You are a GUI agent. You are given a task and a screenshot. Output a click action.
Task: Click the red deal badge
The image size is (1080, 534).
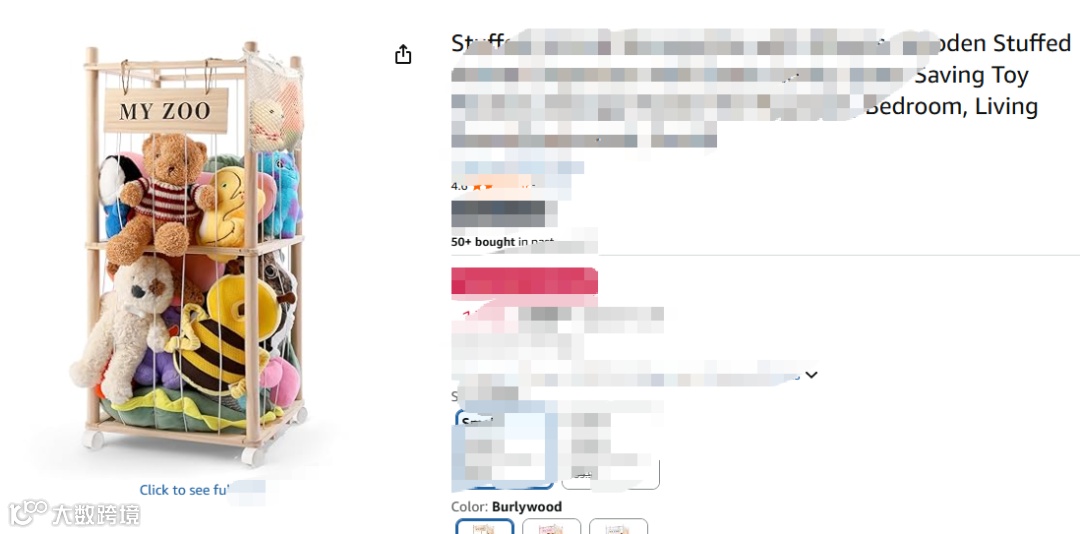pos(524,282)
